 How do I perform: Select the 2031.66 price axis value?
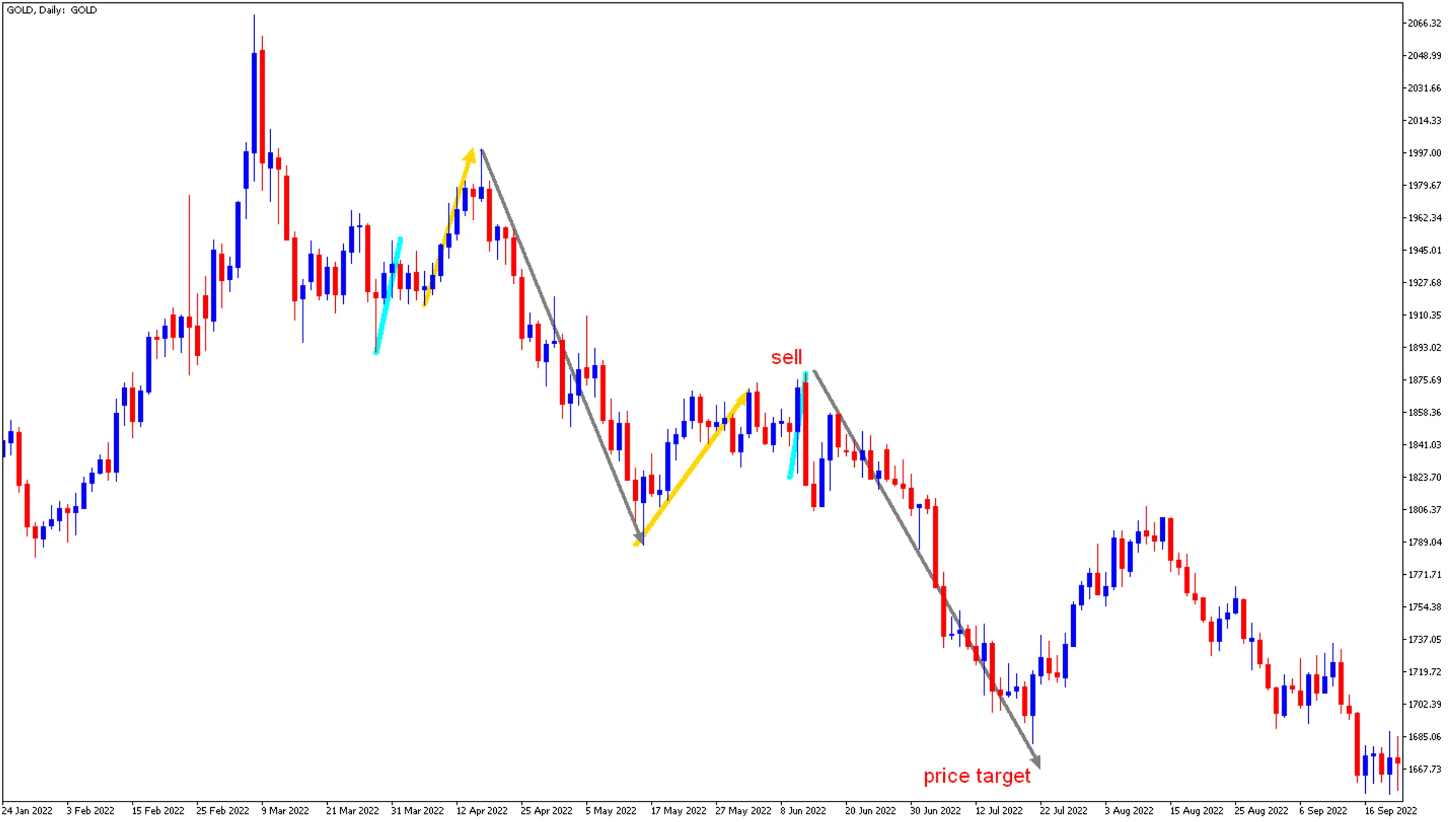1424,88
